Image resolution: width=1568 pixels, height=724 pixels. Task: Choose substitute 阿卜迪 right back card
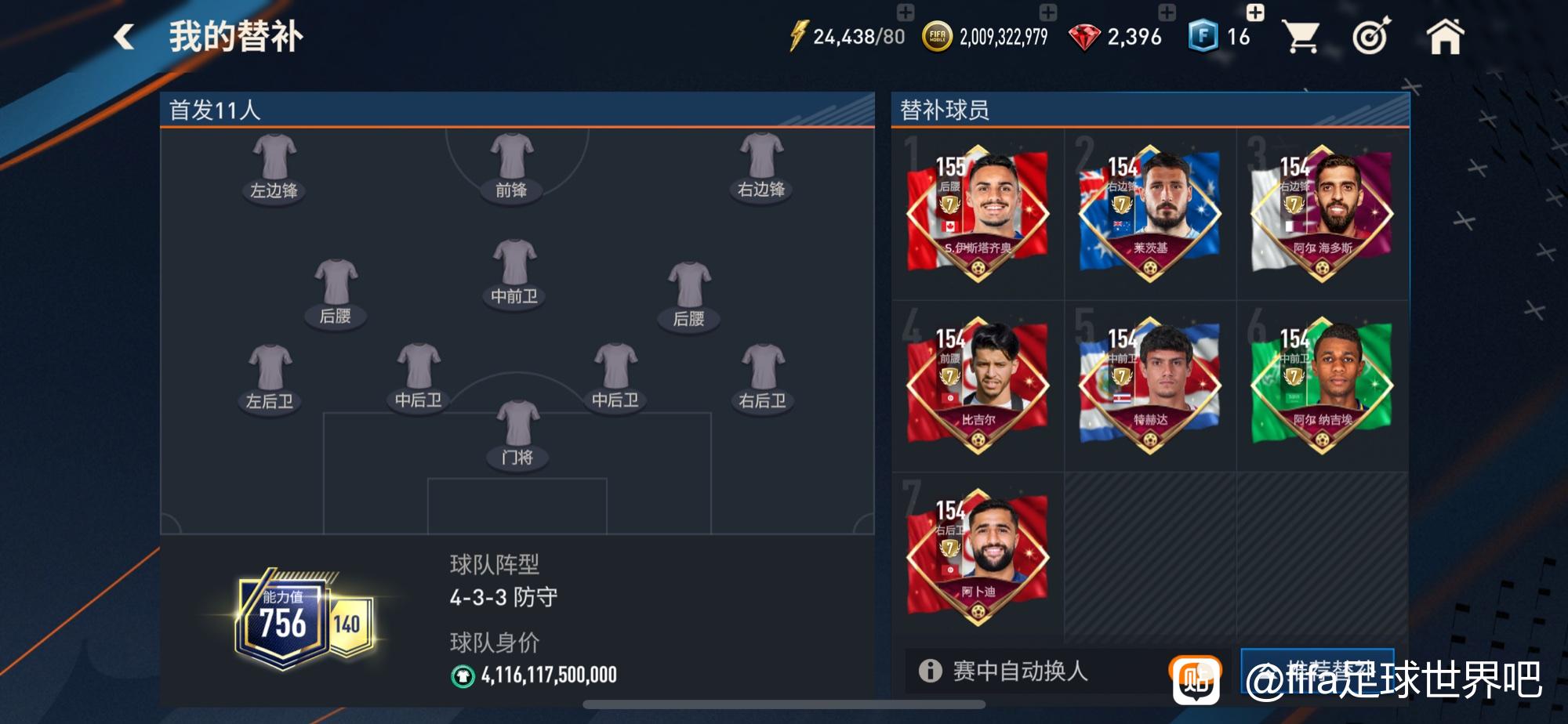[x=978, y=557]
